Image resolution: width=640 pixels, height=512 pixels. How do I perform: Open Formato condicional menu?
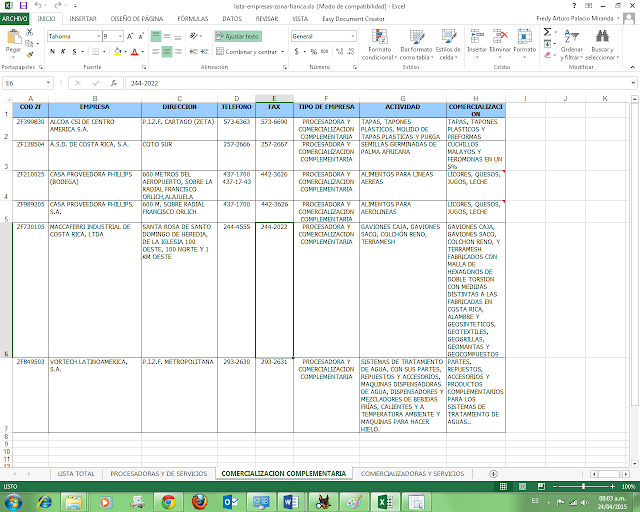380,45
